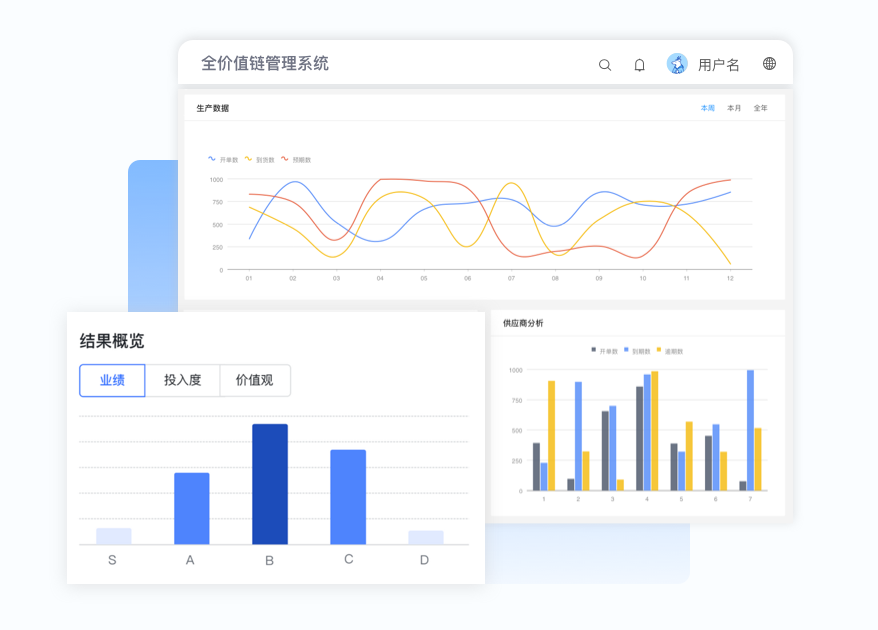Viewport: 878px width, 630px height.
Task: Click the faint D bar
Action: pyautogui.click(x=426, y=538)
